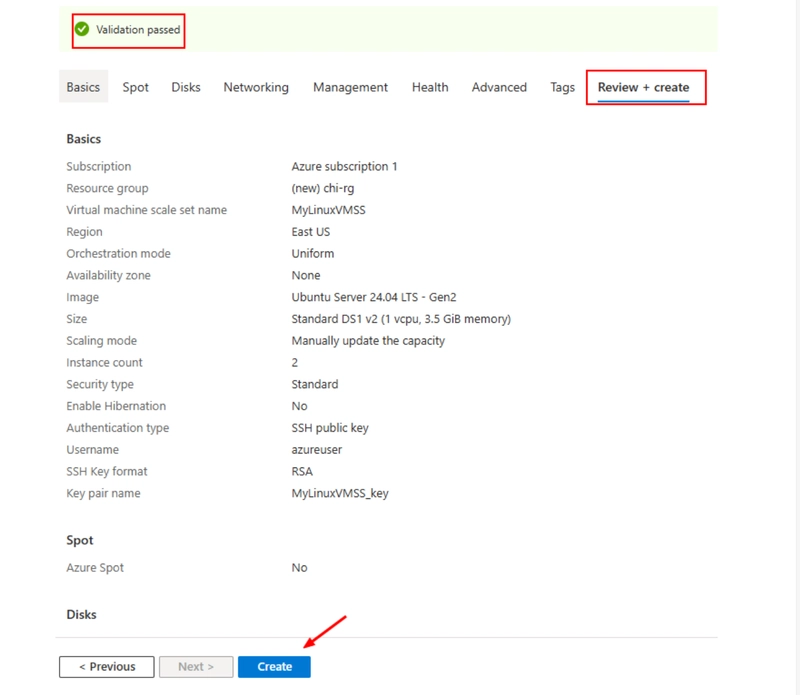Viewport: 800px width, 695px height.
Task: Click the disabled Next button
Action: [196, 666]
